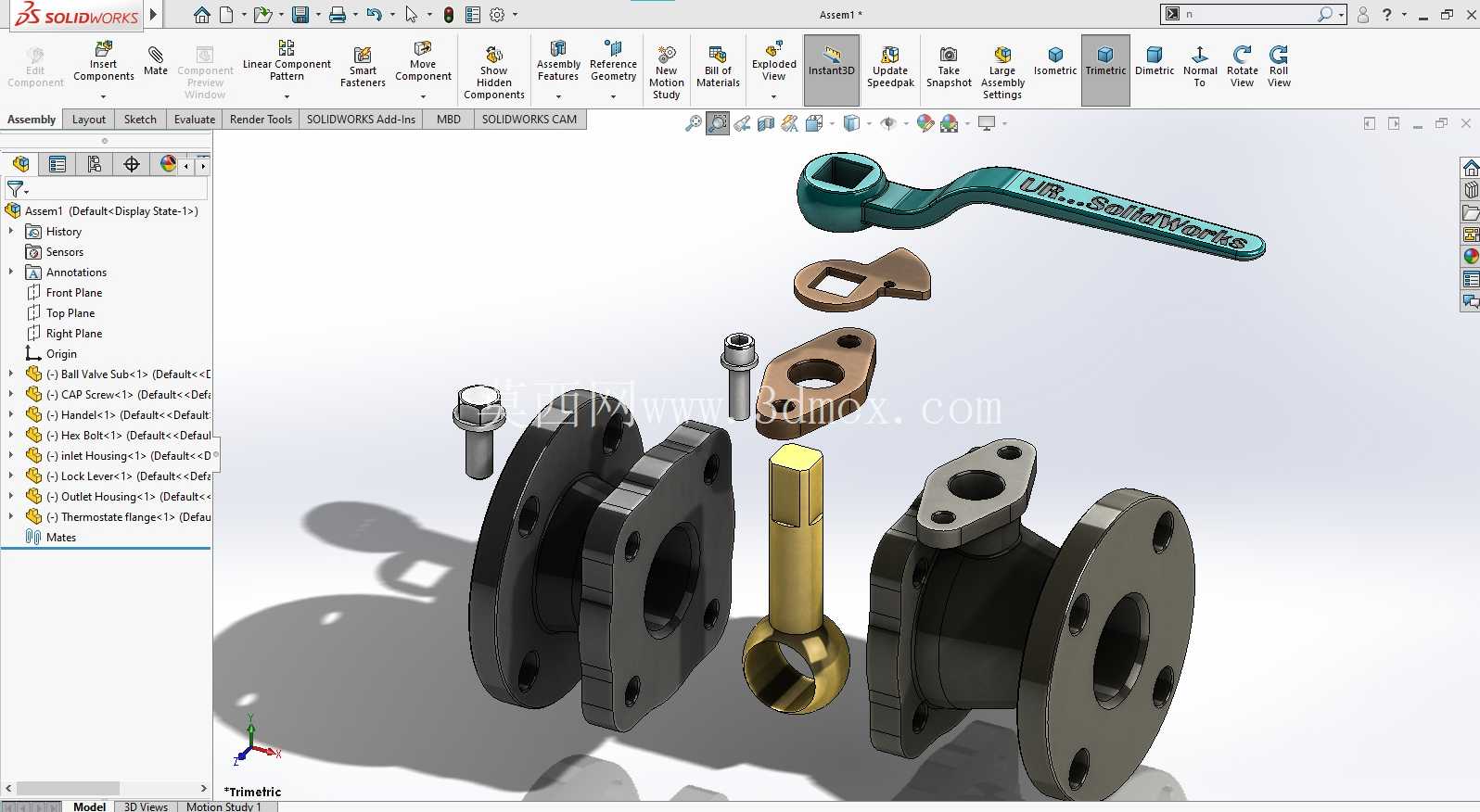Toggle the Instant3D button
Image resolution: width=1480 pixels, height=812 pixels.
click(x=832, y=70)
